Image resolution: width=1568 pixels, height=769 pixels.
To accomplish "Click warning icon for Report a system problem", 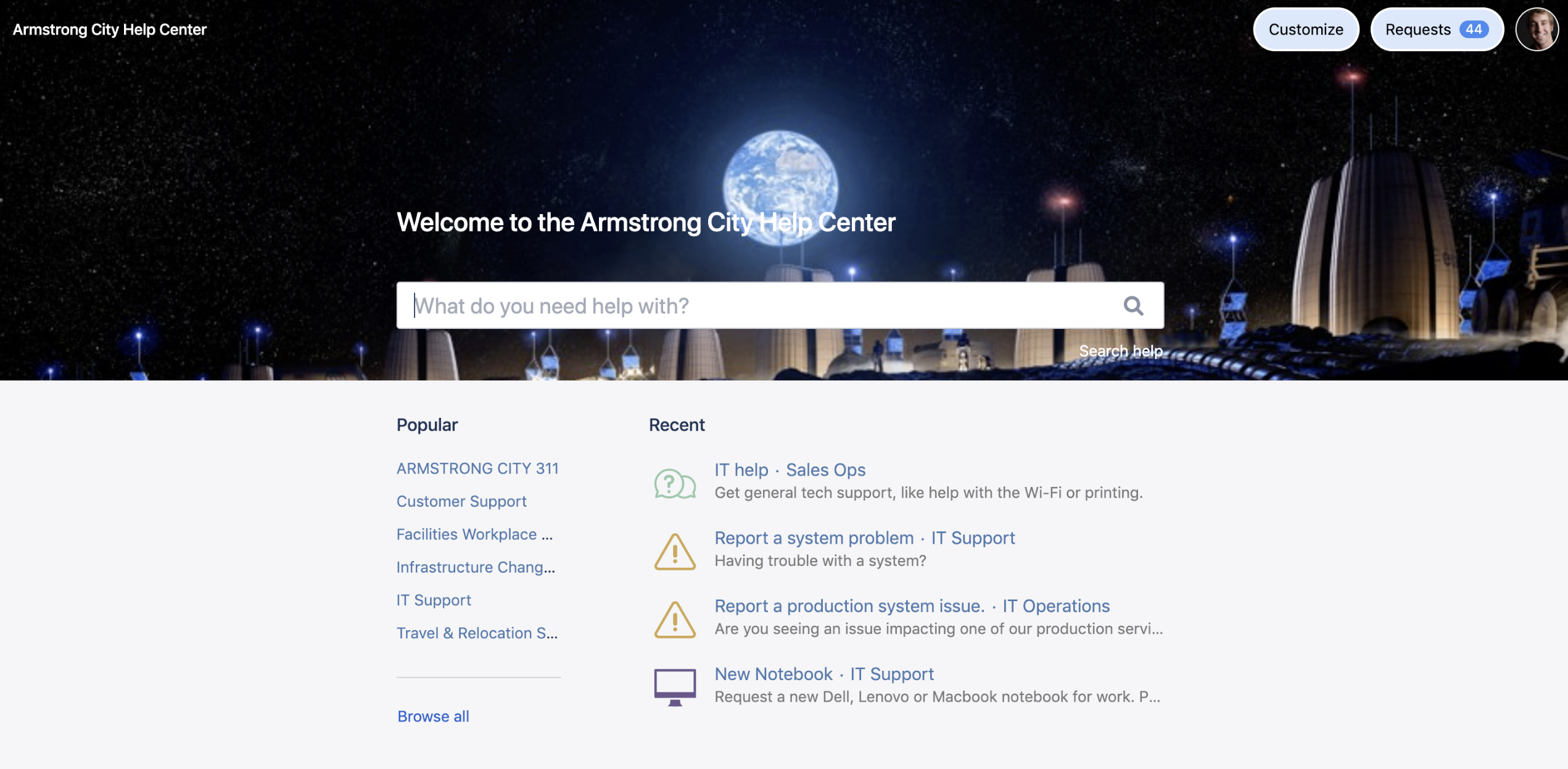I will point(675,551).
